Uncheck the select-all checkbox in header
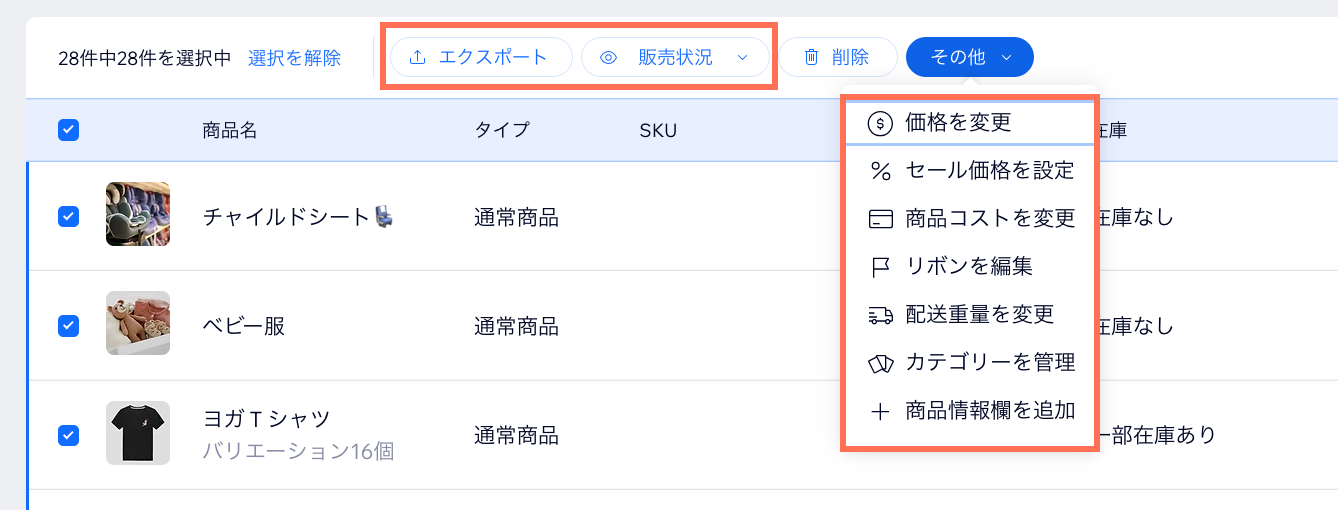 click(69, 130)
